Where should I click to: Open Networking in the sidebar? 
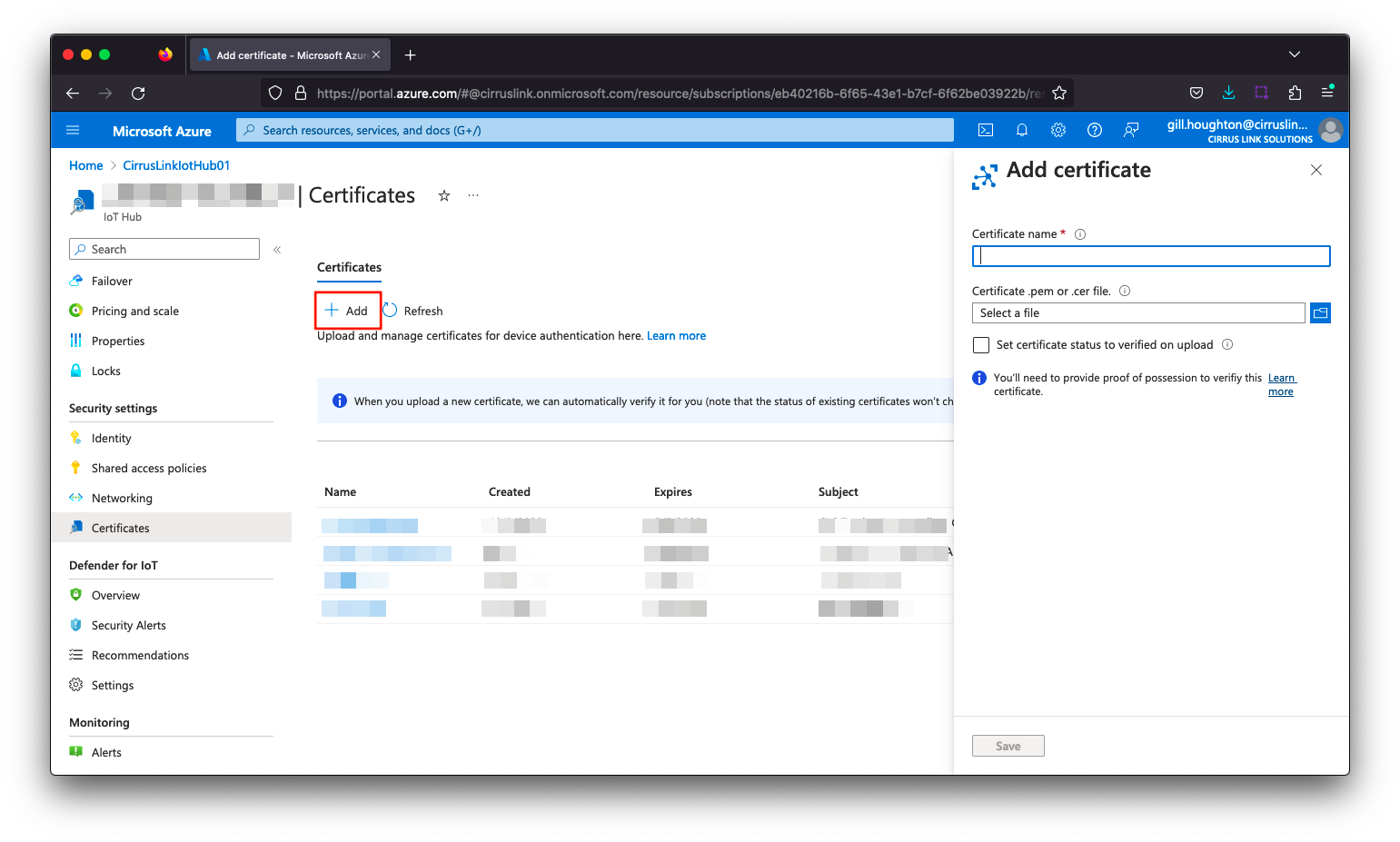(x=122, y=498)
